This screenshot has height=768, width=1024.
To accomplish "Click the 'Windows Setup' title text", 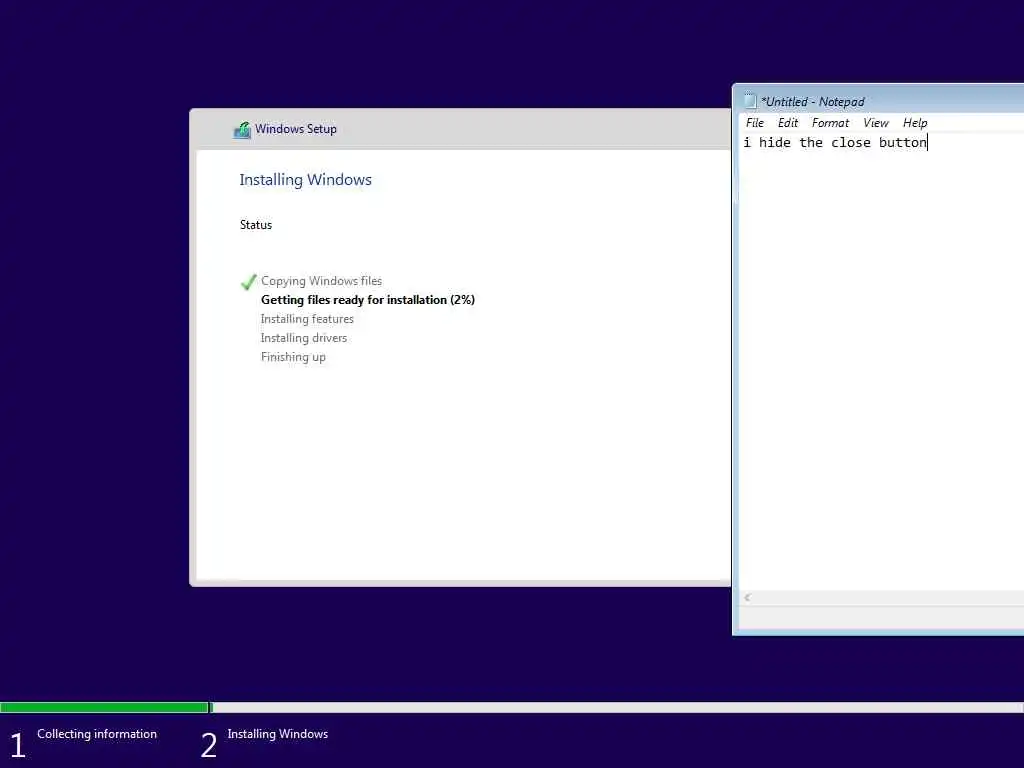I will pos(296,129).
